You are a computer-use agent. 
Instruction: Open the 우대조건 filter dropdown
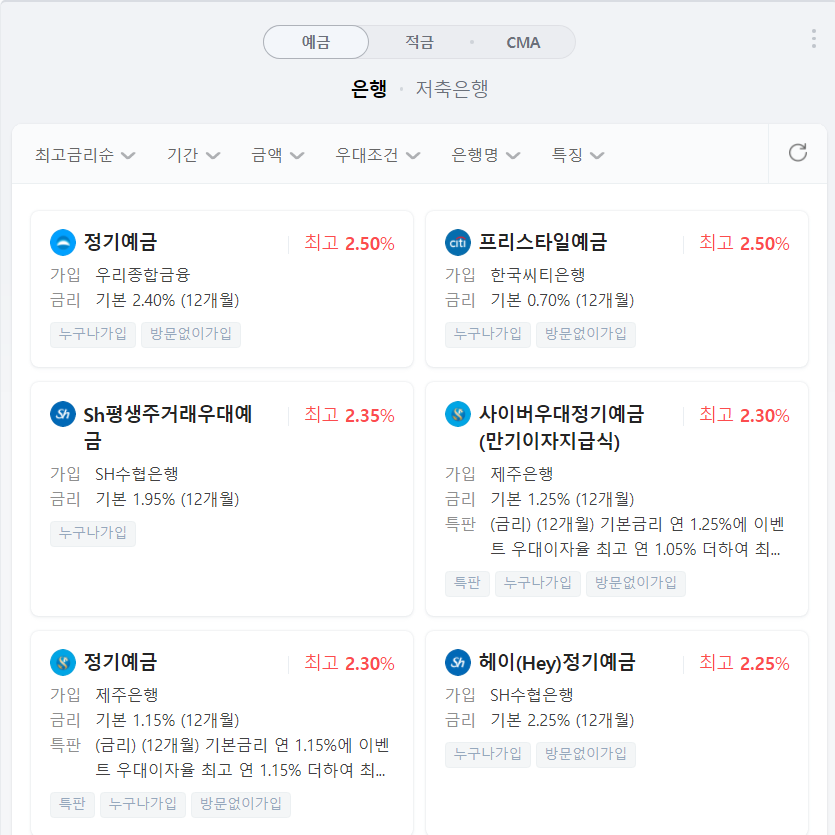point(378,155)
